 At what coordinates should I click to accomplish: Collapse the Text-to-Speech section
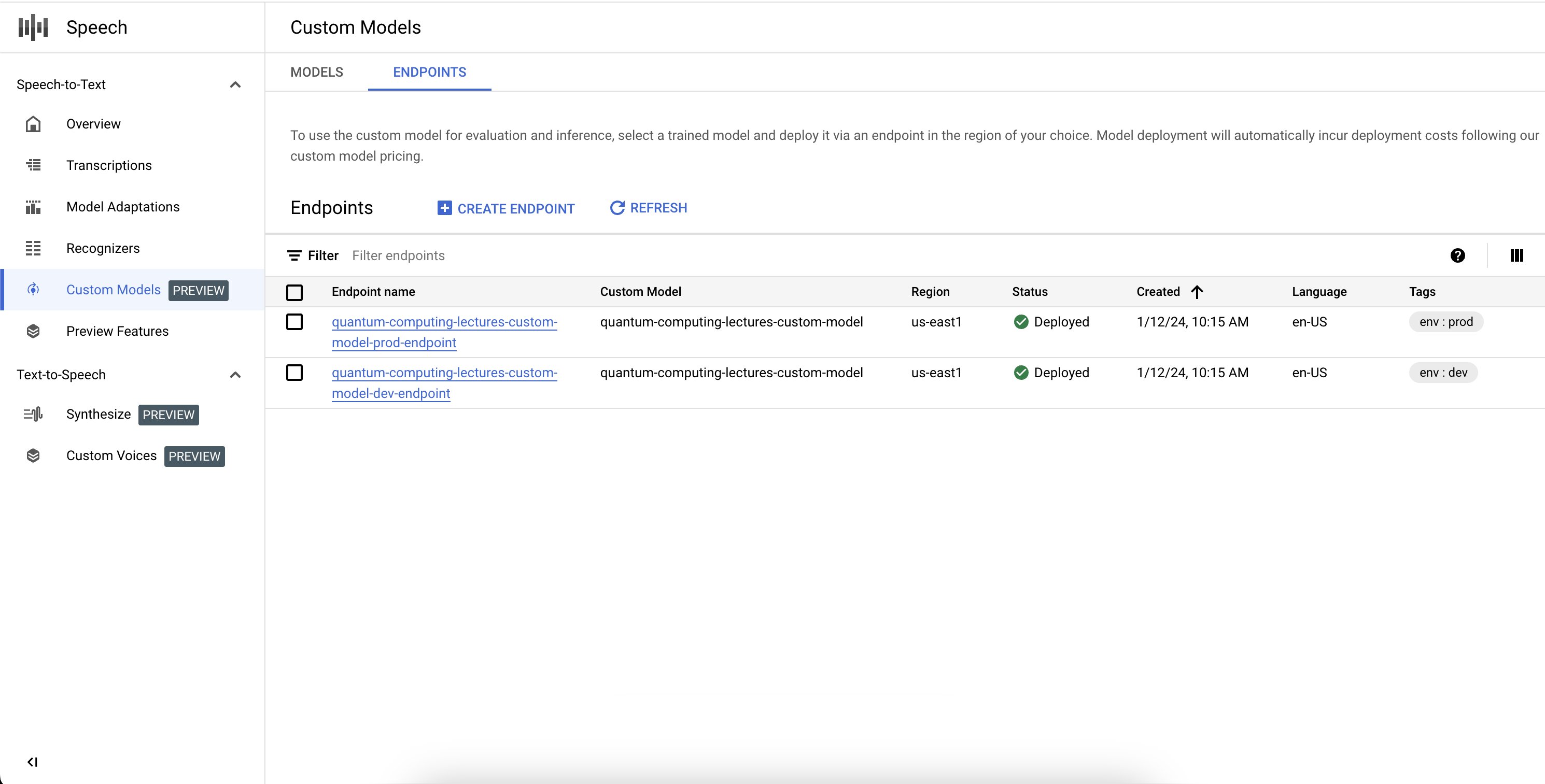click(x=235, y=375)
